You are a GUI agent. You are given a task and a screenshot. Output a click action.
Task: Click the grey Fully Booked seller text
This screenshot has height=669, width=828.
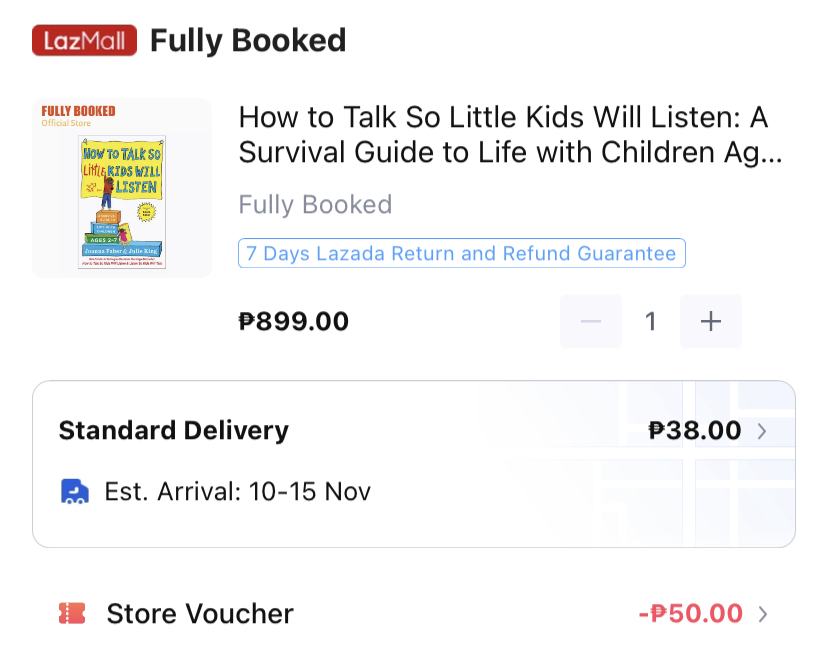pos(315,205)
